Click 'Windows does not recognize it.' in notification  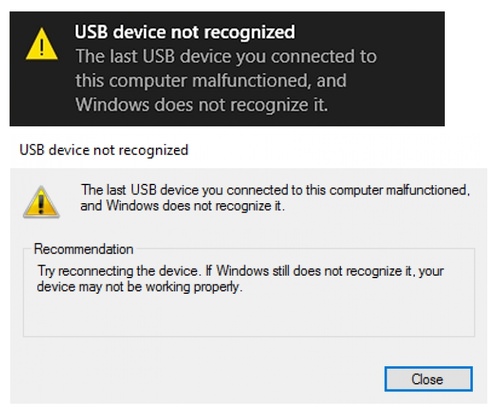point(202,105)
